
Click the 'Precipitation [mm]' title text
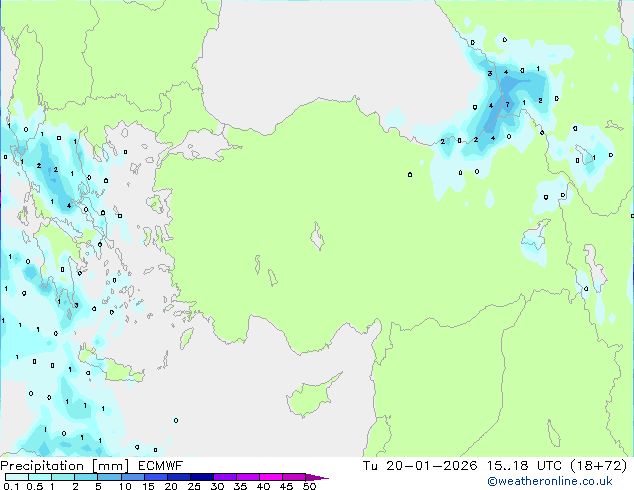coord(65,466)
